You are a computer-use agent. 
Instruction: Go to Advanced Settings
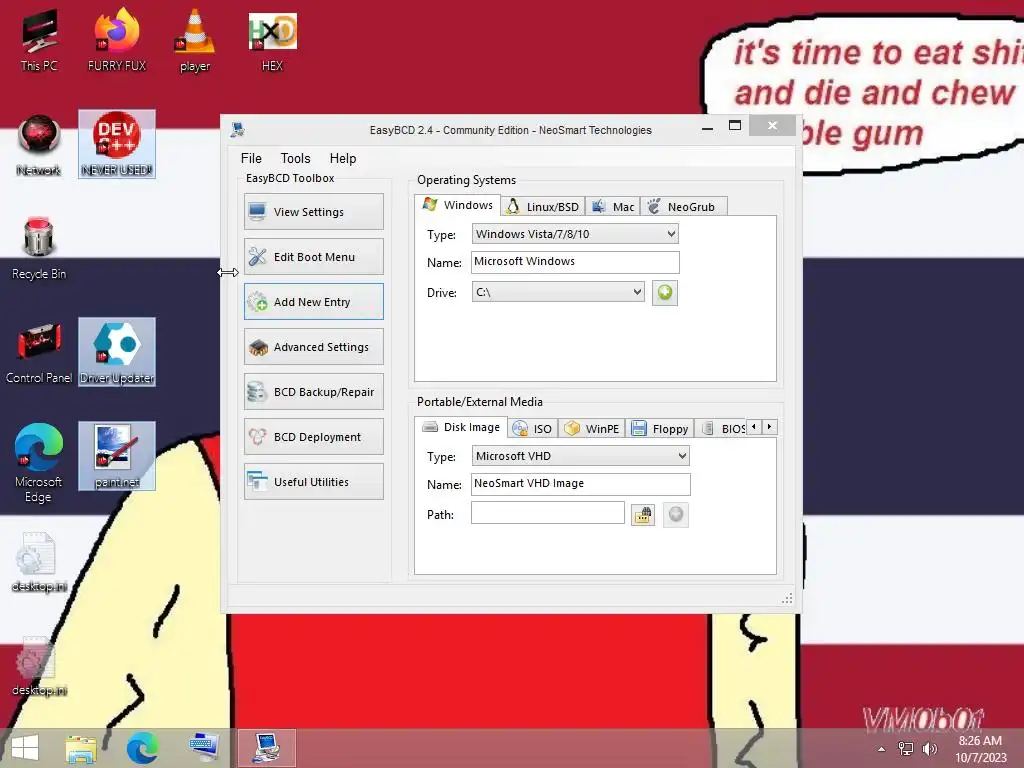pos(313,347)
